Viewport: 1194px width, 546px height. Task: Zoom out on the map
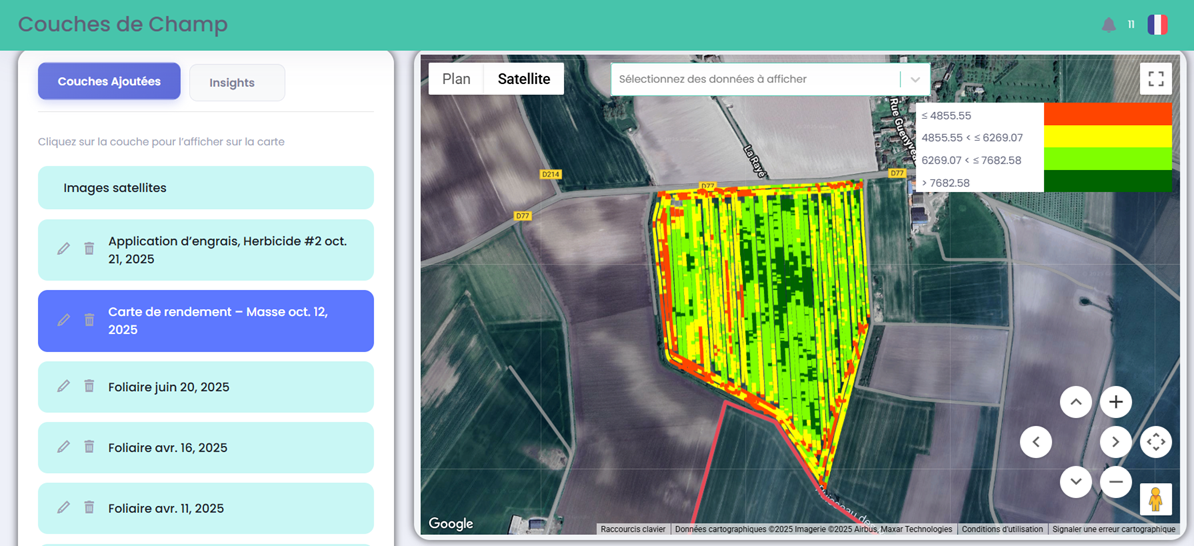pyautogui.click(x=1116, y=482)
